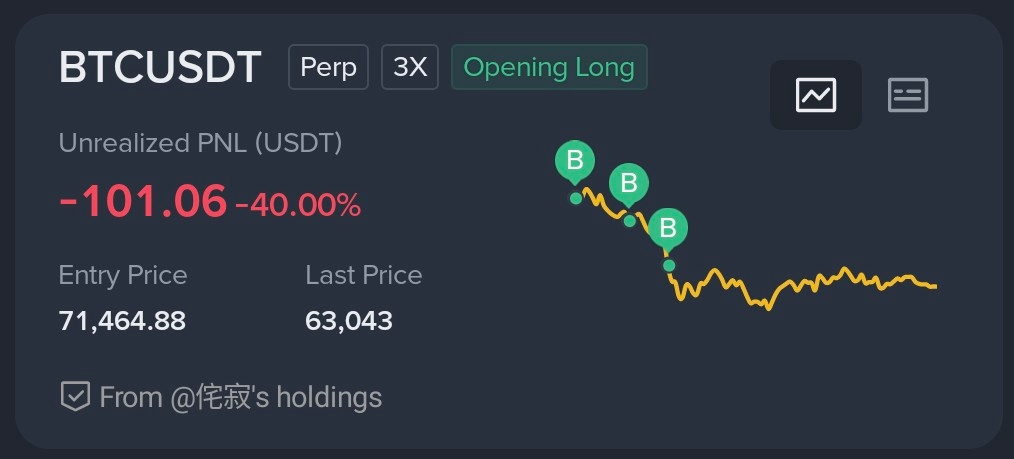Click the green dot below third buy marker
This screenshot has width=1014, height=459.
point(669,265)
